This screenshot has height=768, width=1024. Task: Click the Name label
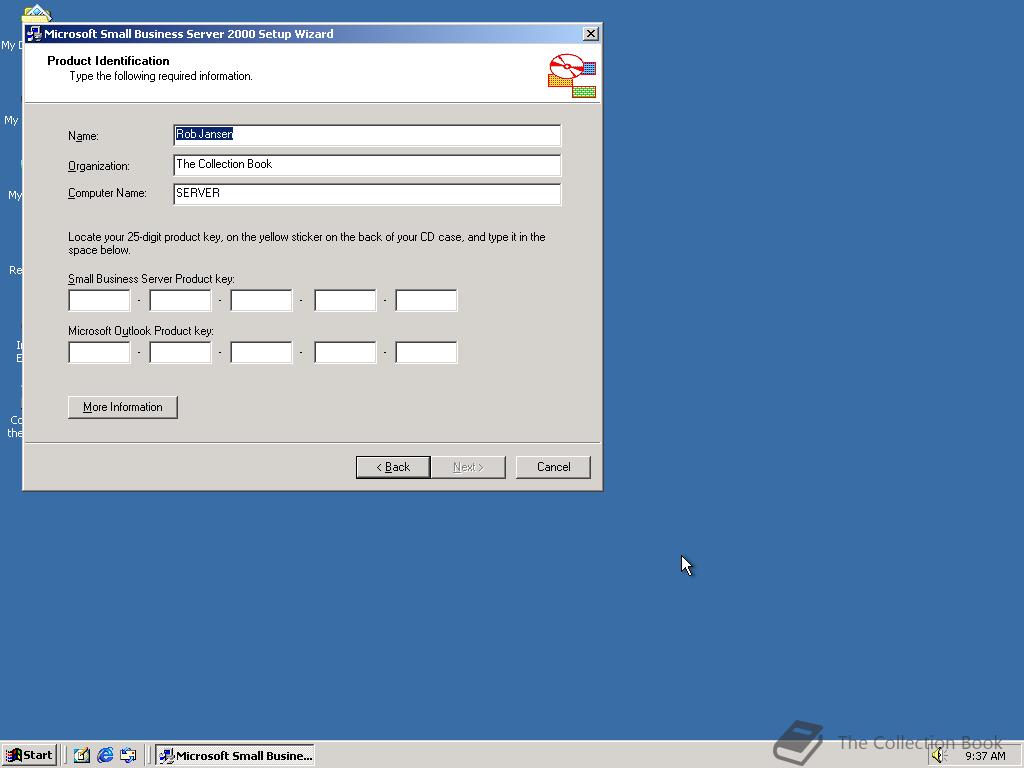[84, 136]
